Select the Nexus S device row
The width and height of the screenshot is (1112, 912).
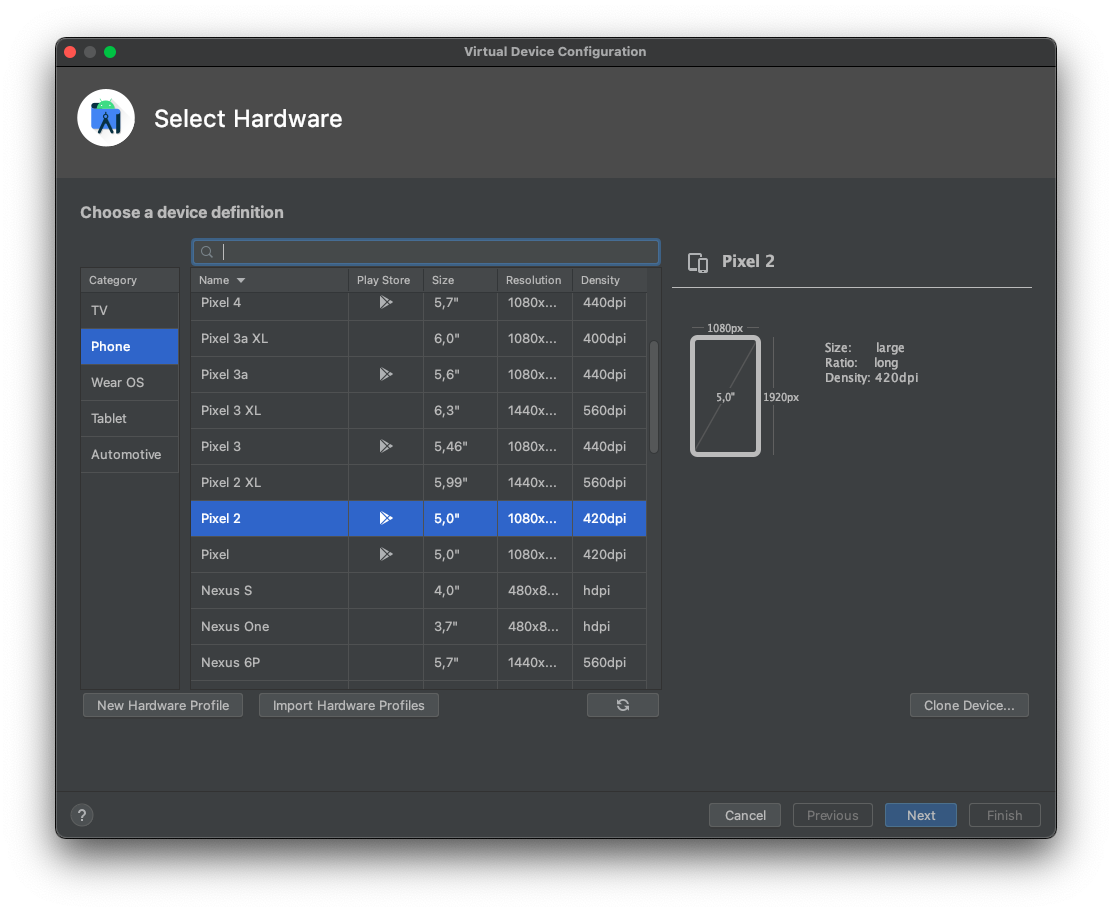pyautogui.click(x=418, y=591)
